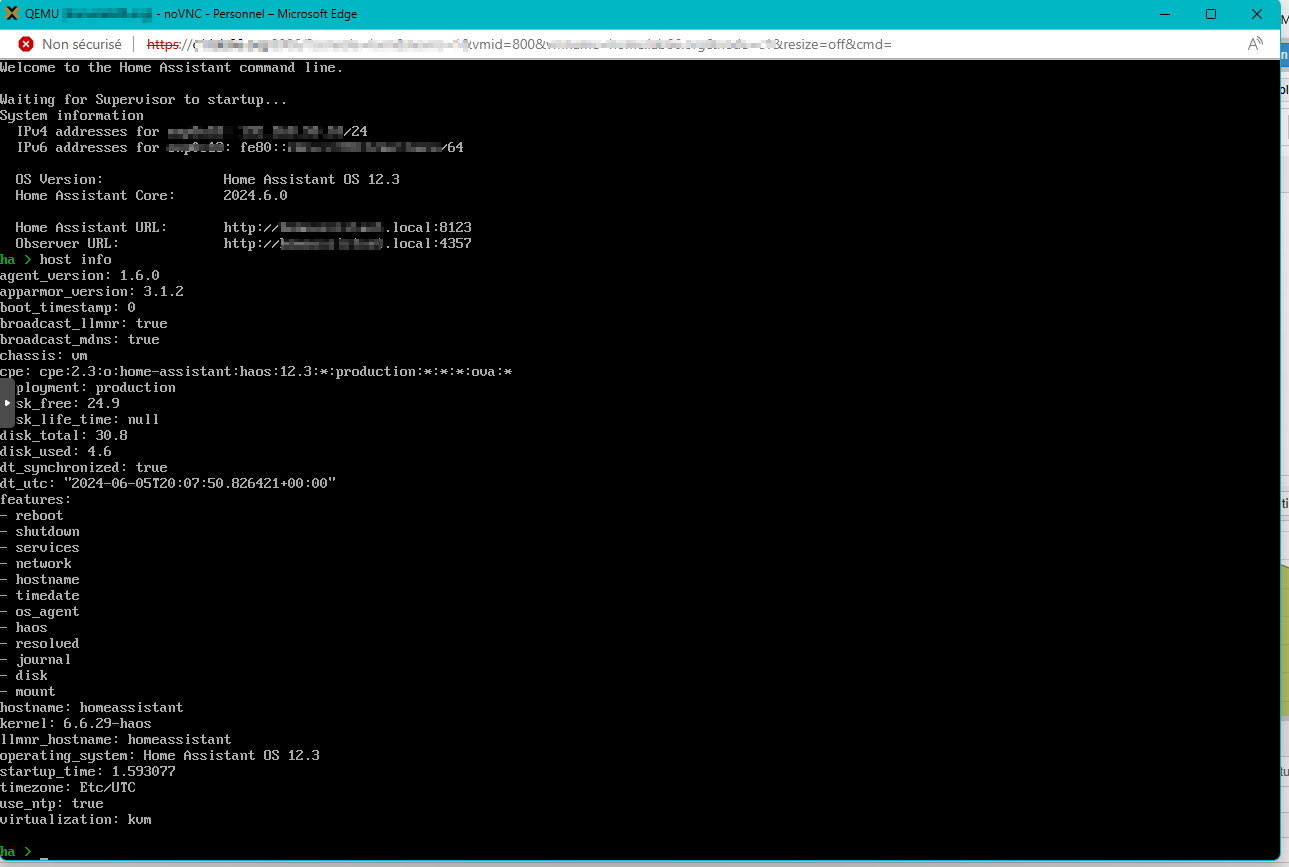Click the '- haos' feature entry
Screen dimensions: 1289x867
click(x=24, y=628)
